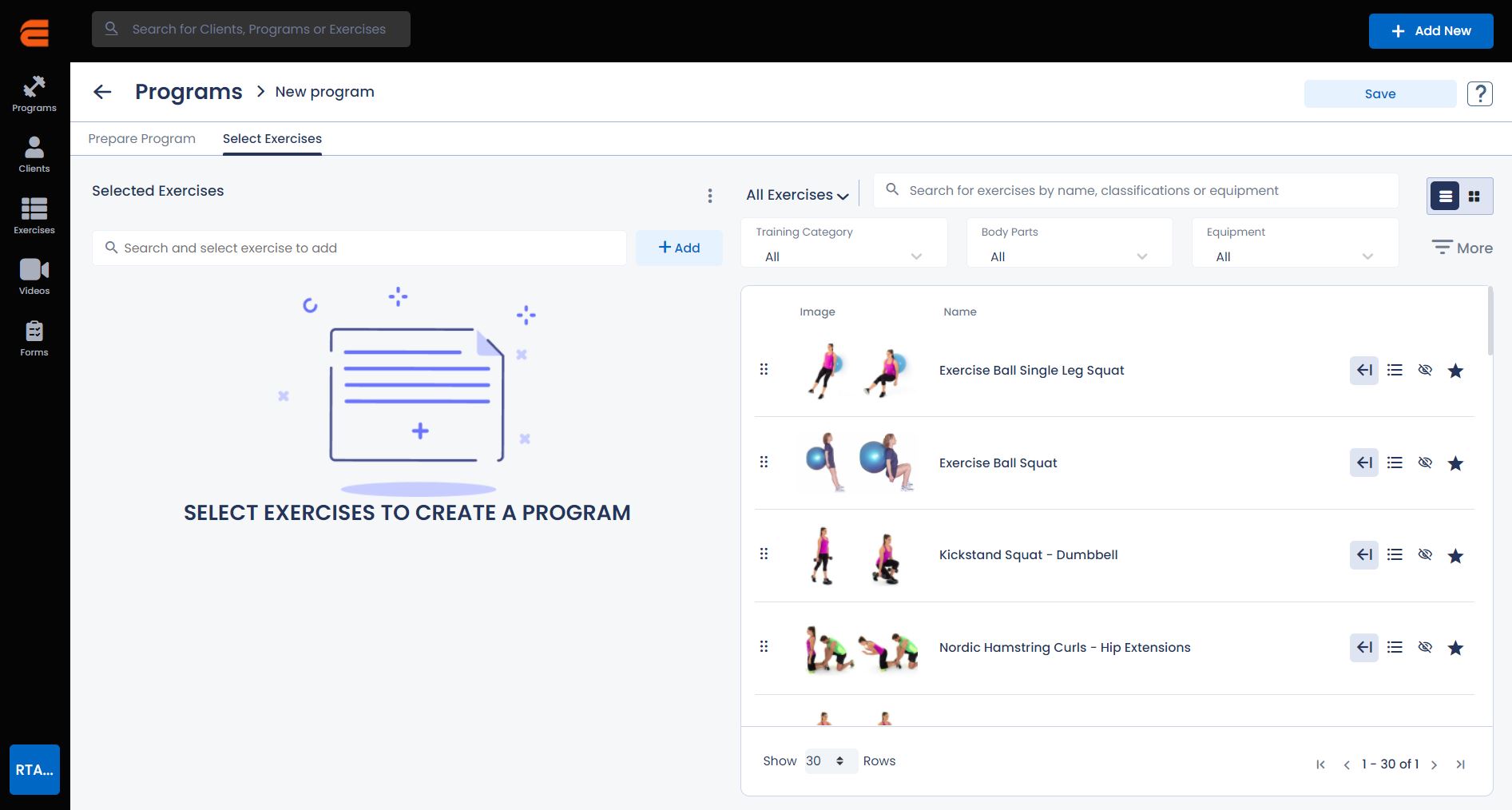1512x810 pixels.
Task: Switch to grid view layout
Action: (1474, 196)
